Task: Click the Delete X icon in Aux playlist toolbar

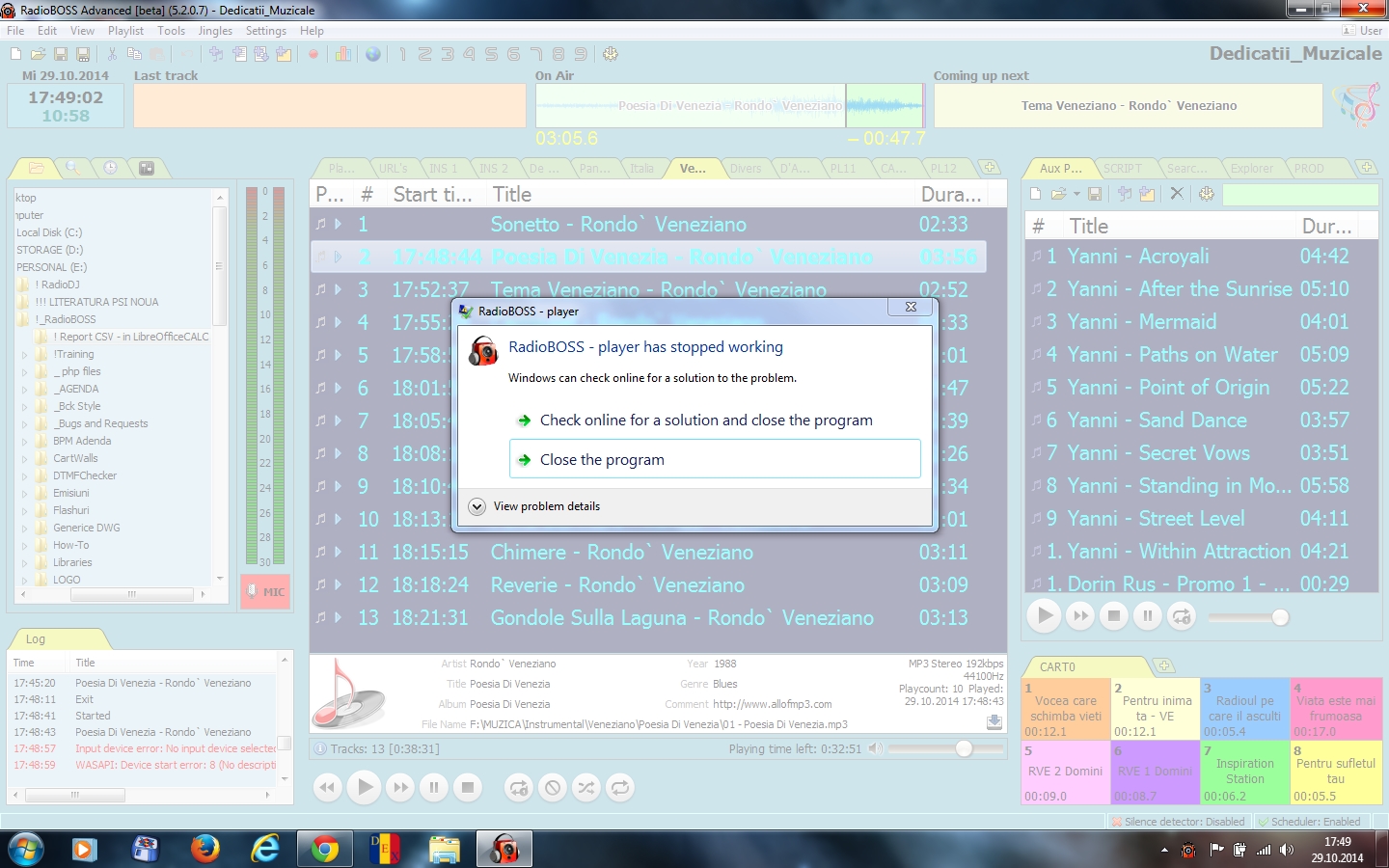Action: click(x=1177, y=193)
